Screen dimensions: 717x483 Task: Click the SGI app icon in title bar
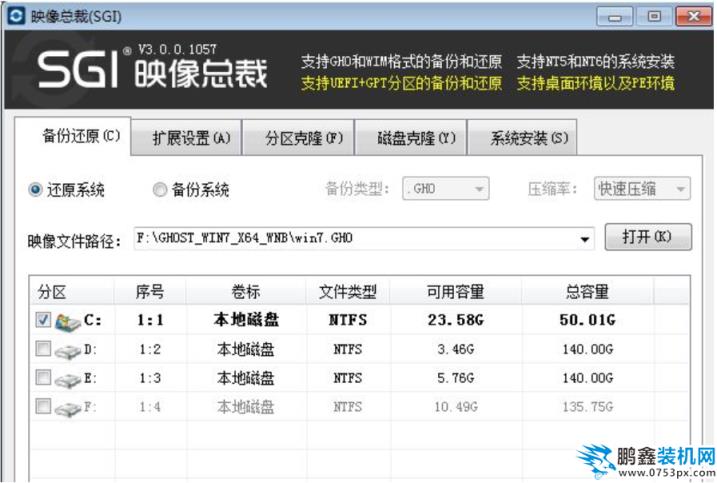16,16
